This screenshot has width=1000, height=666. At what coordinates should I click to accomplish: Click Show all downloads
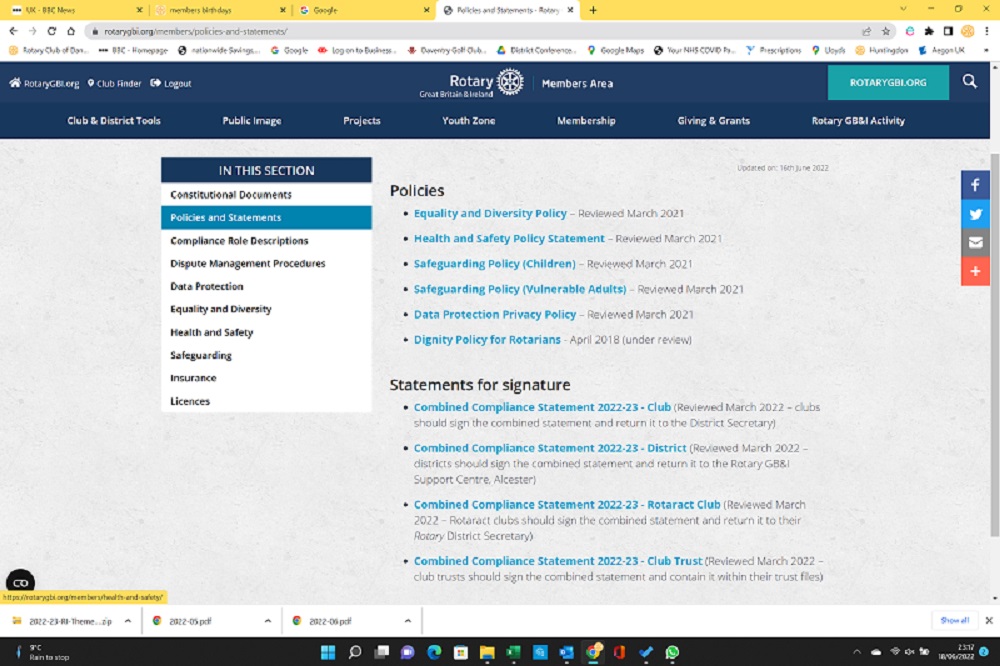point(954,620)
